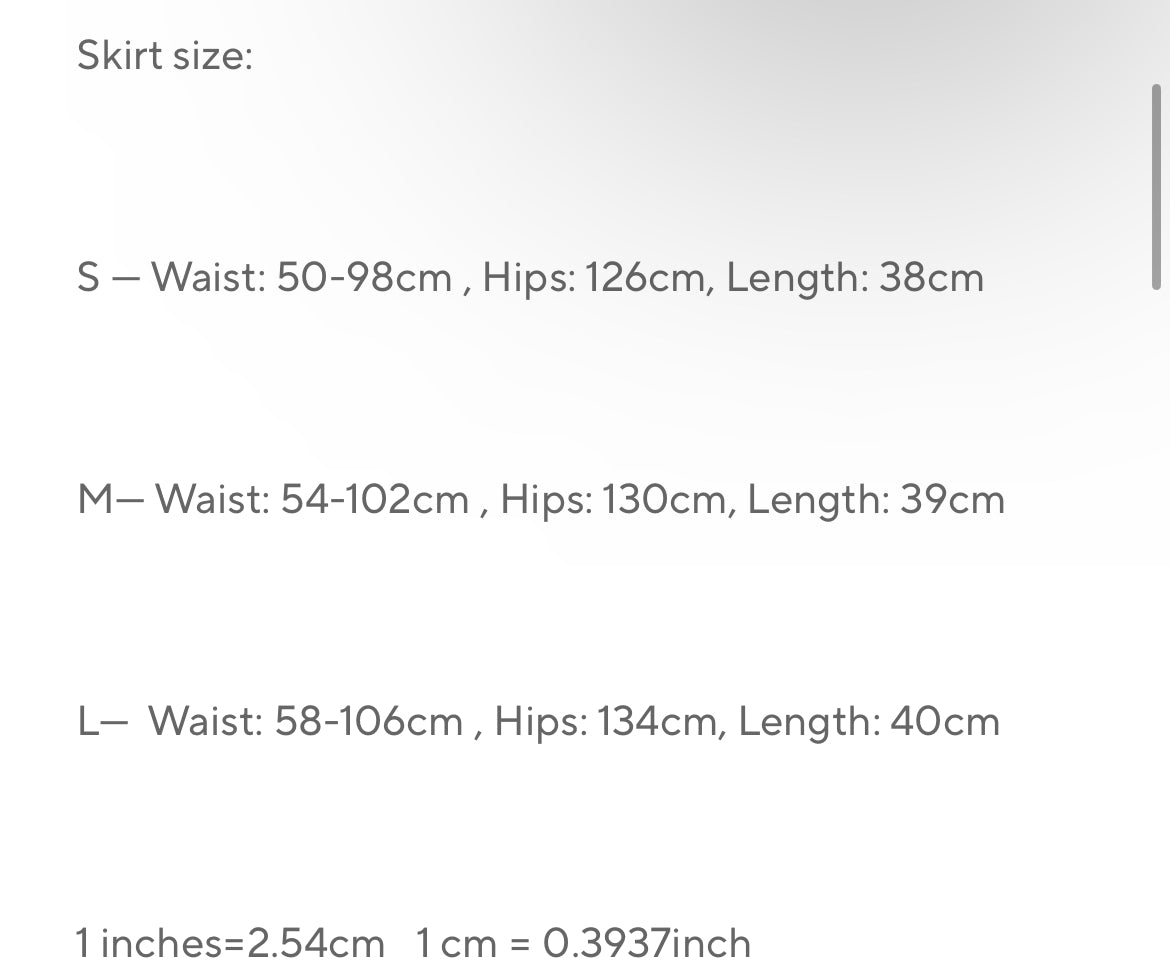
Task: Click the "1 inches=2.54cm" conversion text
Action: tap(230, 943)
